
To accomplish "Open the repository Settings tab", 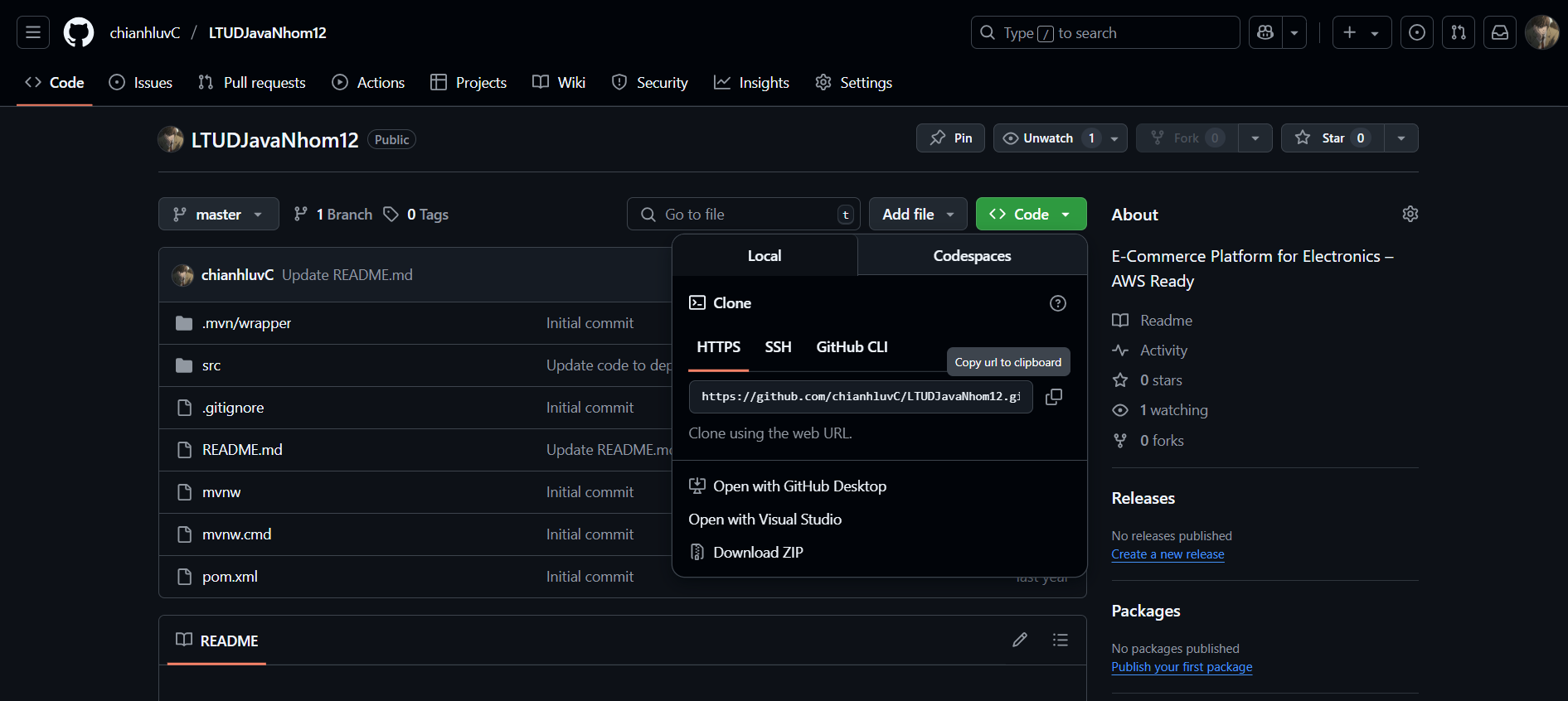I will pos(854,83).
